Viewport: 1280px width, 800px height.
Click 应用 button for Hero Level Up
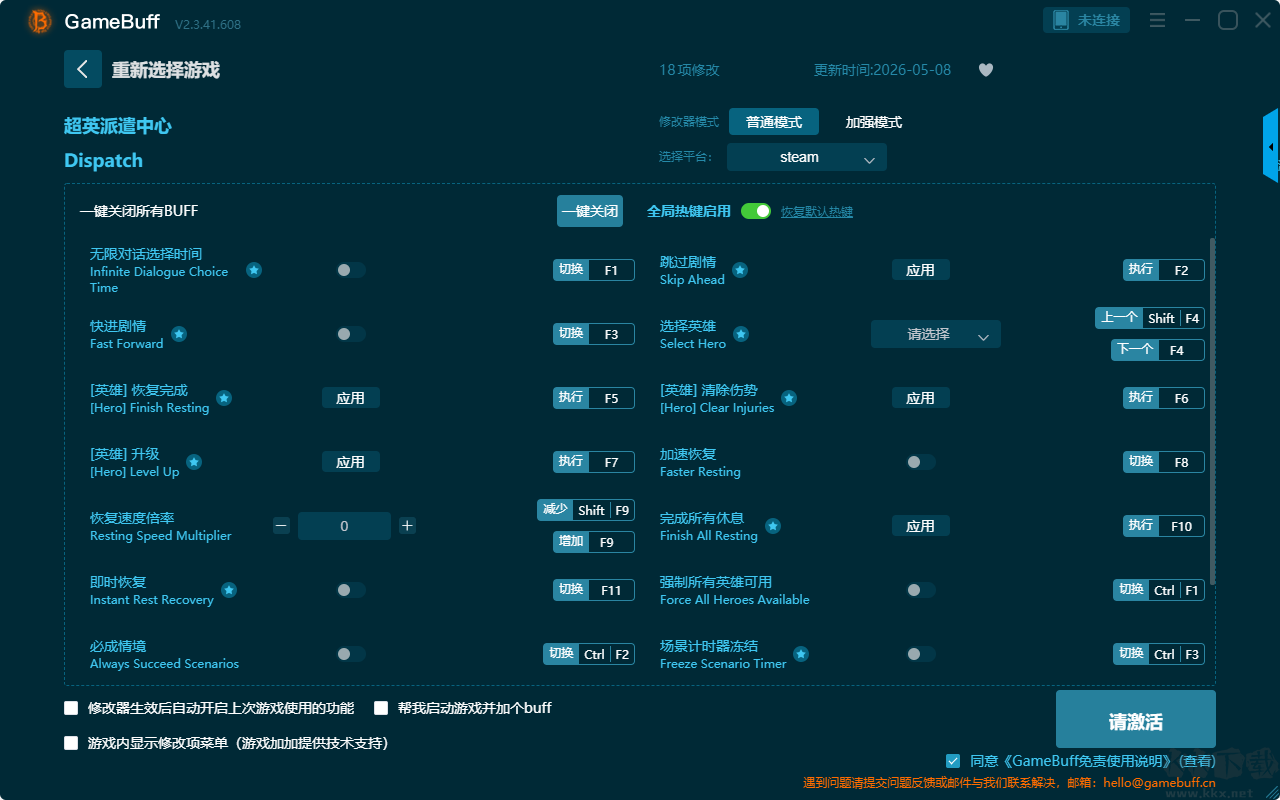pyautogui.click(x=351, y=462)
